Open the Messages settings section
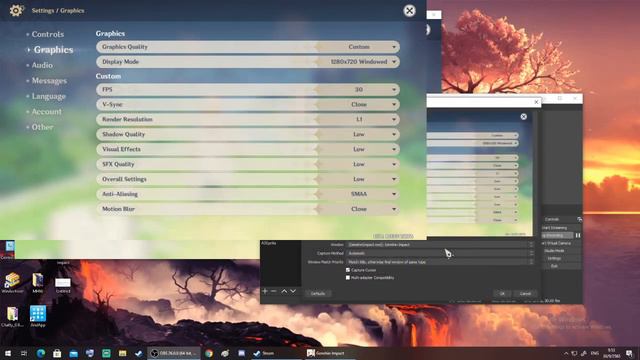Image resolution: width=640 pixels, height=360 pixels. tap(49, 81)
